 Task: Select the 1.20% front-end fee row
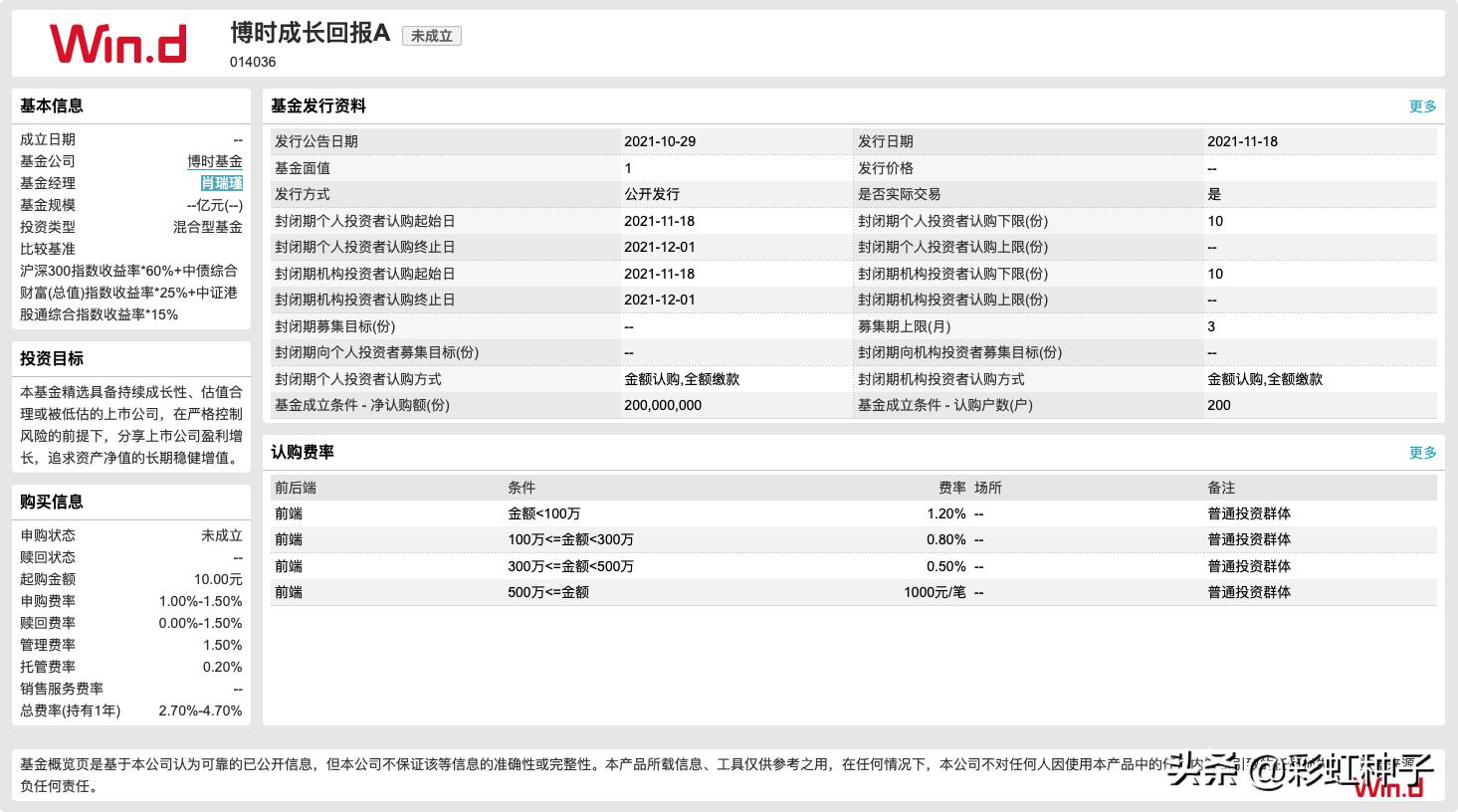pyautogui.click(x=946, y=513)
